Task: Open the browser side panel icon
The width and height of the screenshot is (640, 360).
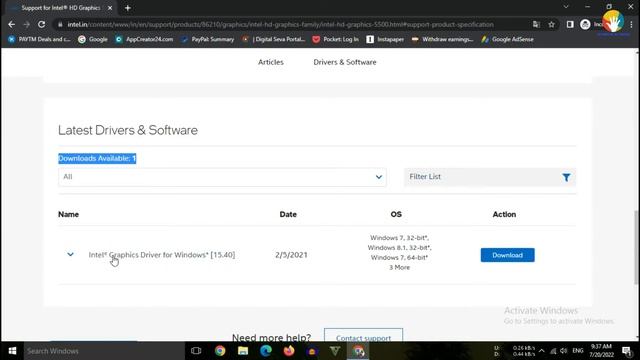Action: click(x=570, y=24)
